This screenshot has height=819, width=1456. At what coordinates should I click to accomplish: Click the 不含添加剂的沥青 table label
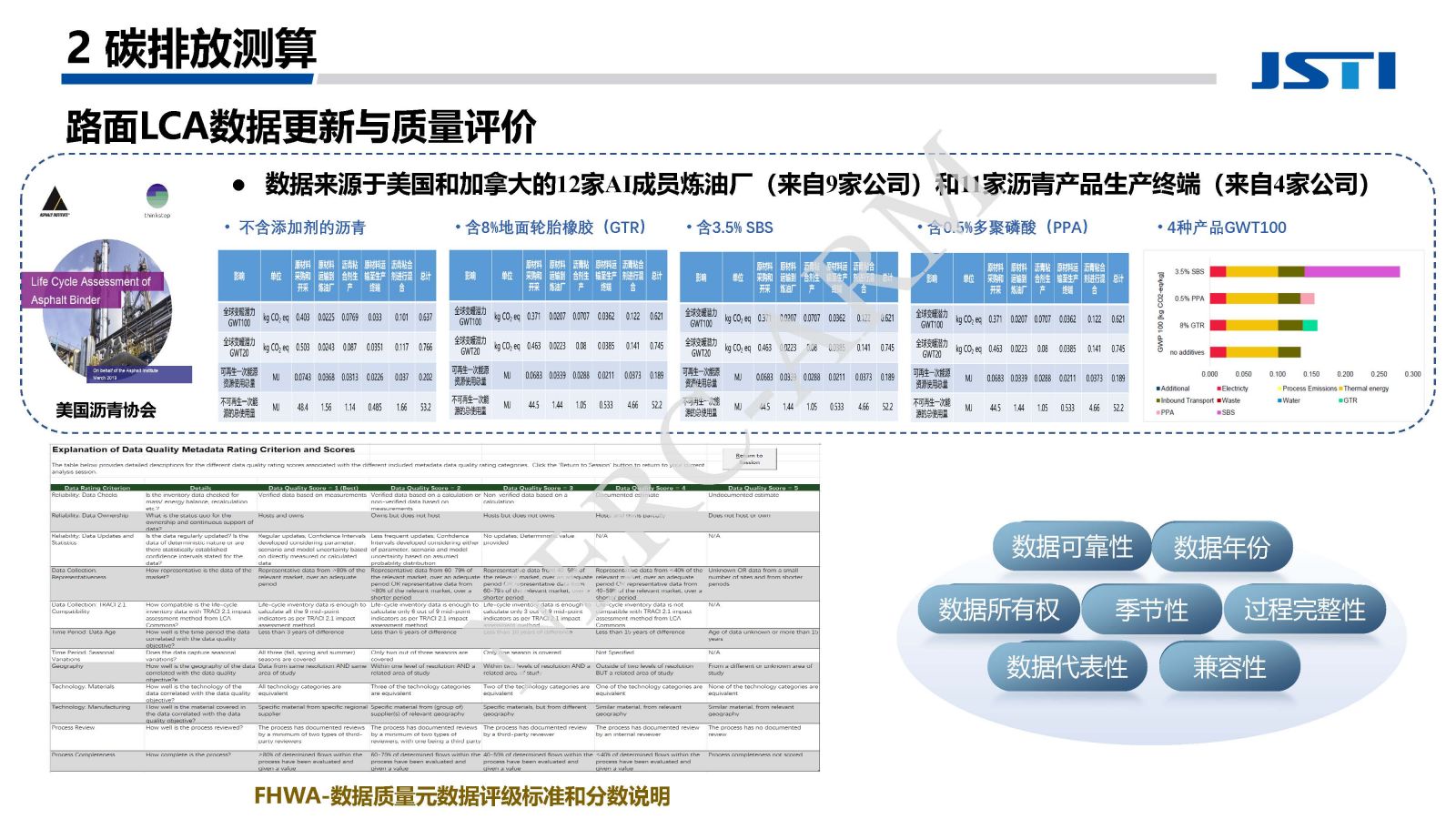coord(302,227)
